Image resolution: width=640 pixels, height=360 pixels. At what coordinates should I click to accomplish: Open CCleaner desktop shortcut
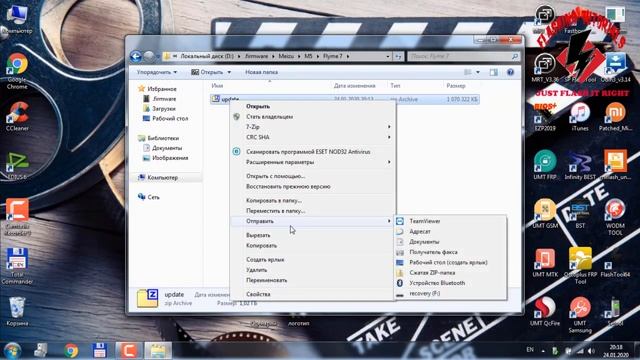[x=17, y=116]
